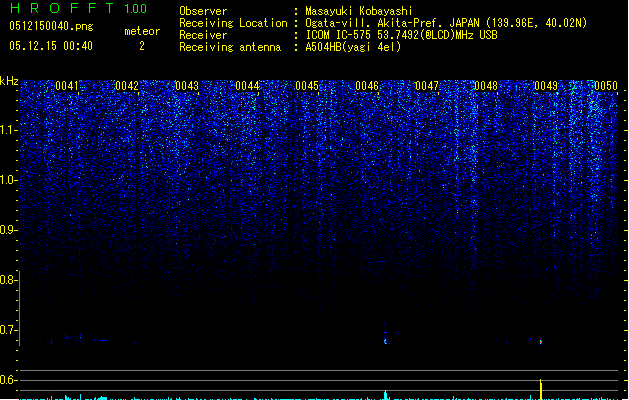Click the tall yellow intensity spike near 0049
Viewport: 629px width, 400px height.
pos(541,389)
